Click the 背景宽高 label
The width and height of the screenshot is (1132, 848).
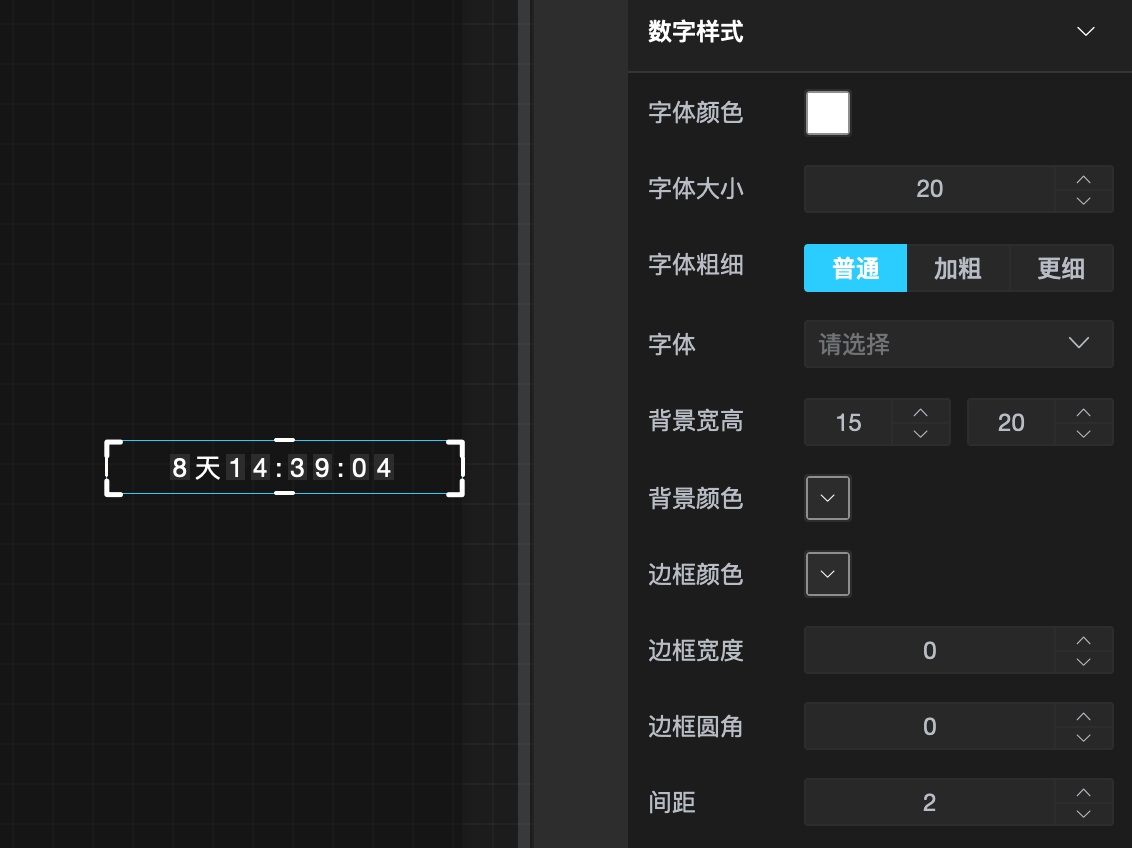point(695,421)
